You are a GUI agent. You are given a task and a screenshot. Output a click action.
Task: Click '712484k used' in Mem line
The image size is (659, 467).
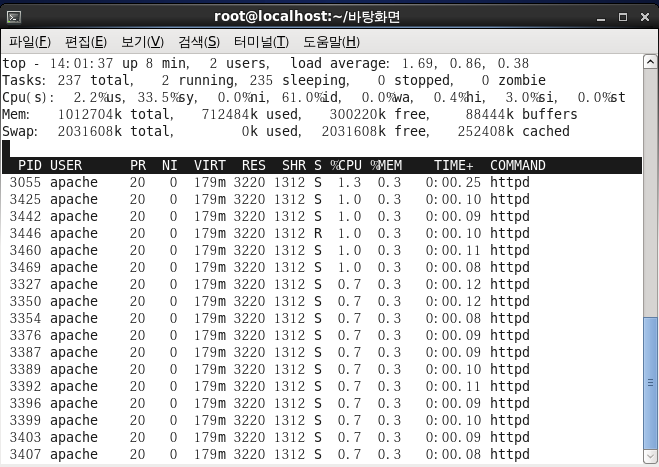pyautogui.click(x=251, y=114)
